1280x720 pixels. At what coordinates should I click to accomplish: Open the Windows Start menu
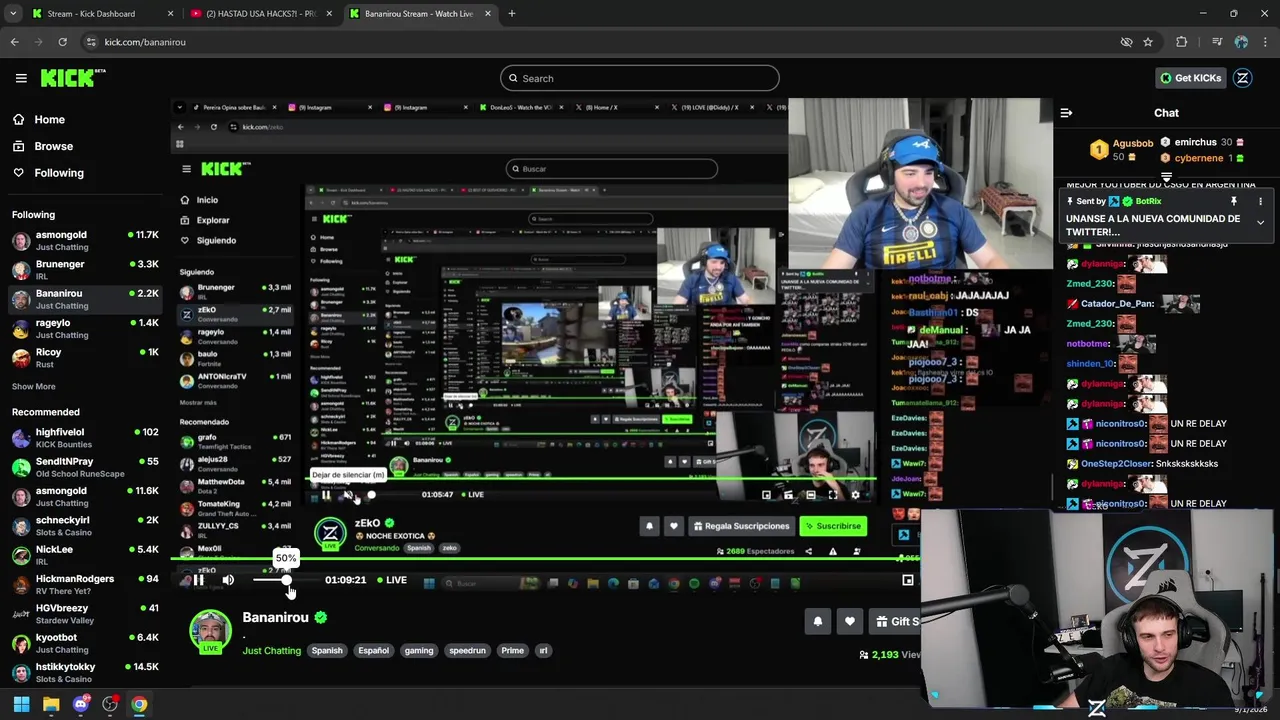pos(21,704)
